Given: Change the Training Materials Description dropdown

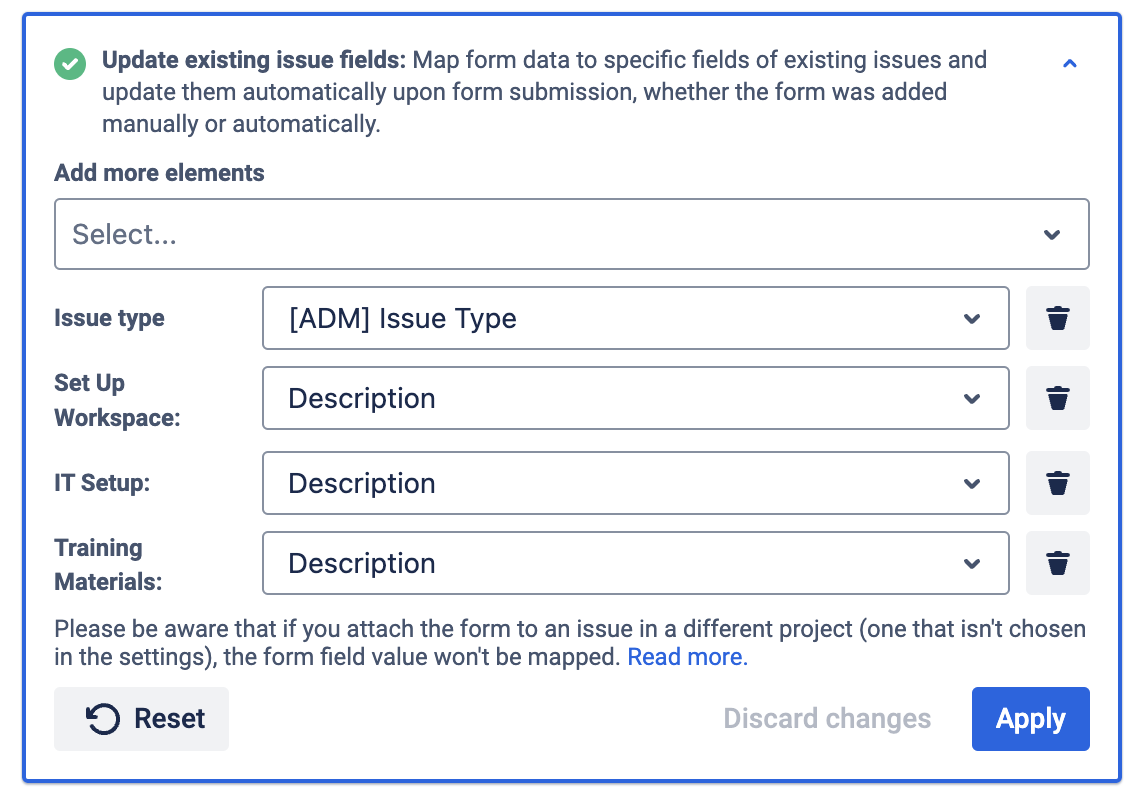Looking at the screenshot, I should click(x=635, y=563).
